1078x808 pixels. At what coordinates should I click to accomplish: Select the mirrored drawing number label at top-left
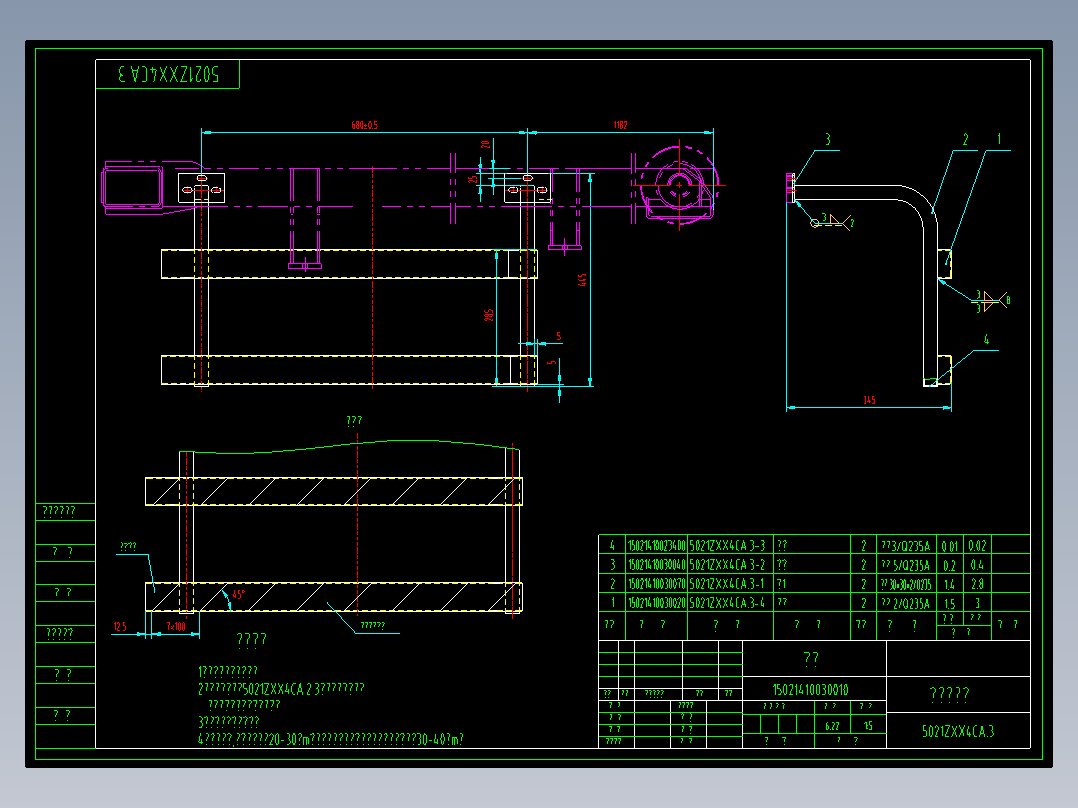(168, 74)
